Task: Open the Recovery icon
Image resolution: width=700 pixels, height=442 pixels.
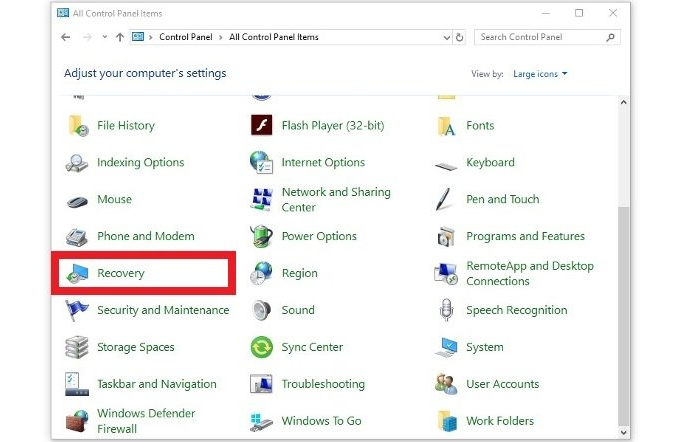Action: (x=77, y=273)
